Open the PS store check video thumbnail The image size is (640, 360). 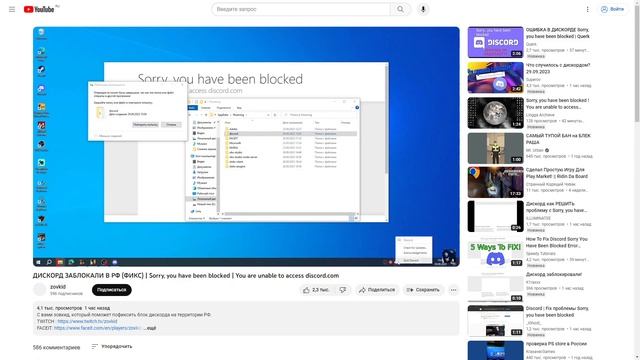click(495, 350)
